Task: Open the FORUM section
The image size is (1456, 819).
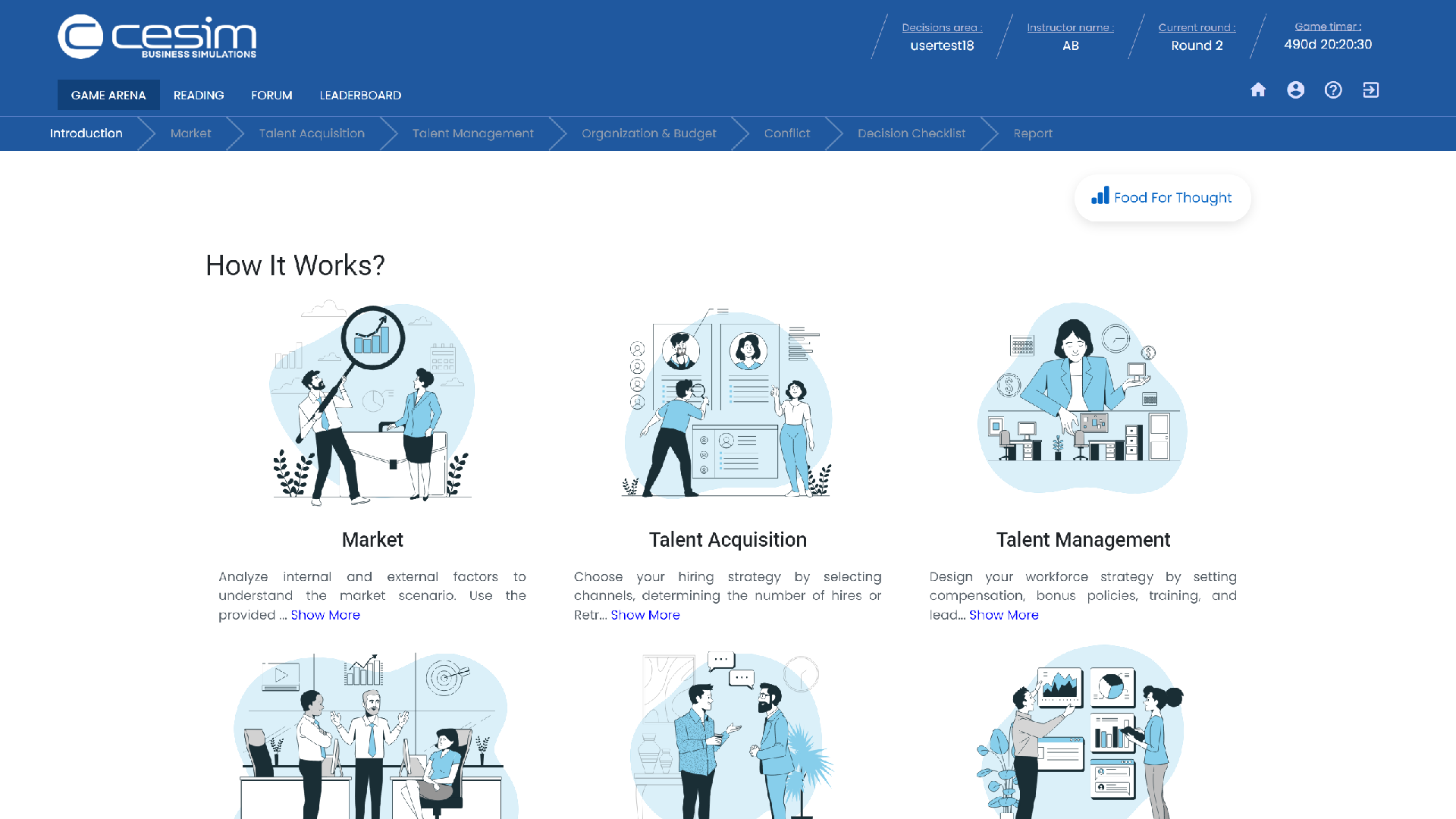Action: pos(271,95)
